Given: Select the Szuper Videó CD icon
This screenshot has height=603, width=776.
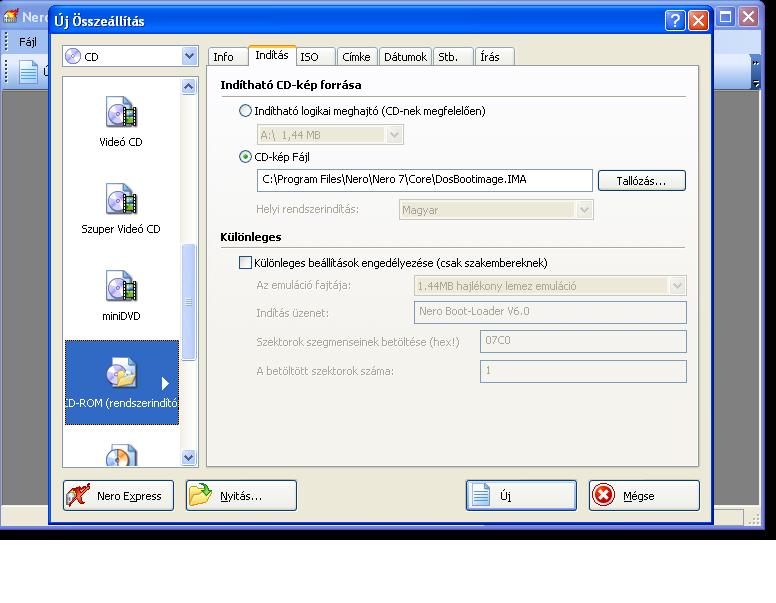Looking at the screenshot, I should coord(121,199).
